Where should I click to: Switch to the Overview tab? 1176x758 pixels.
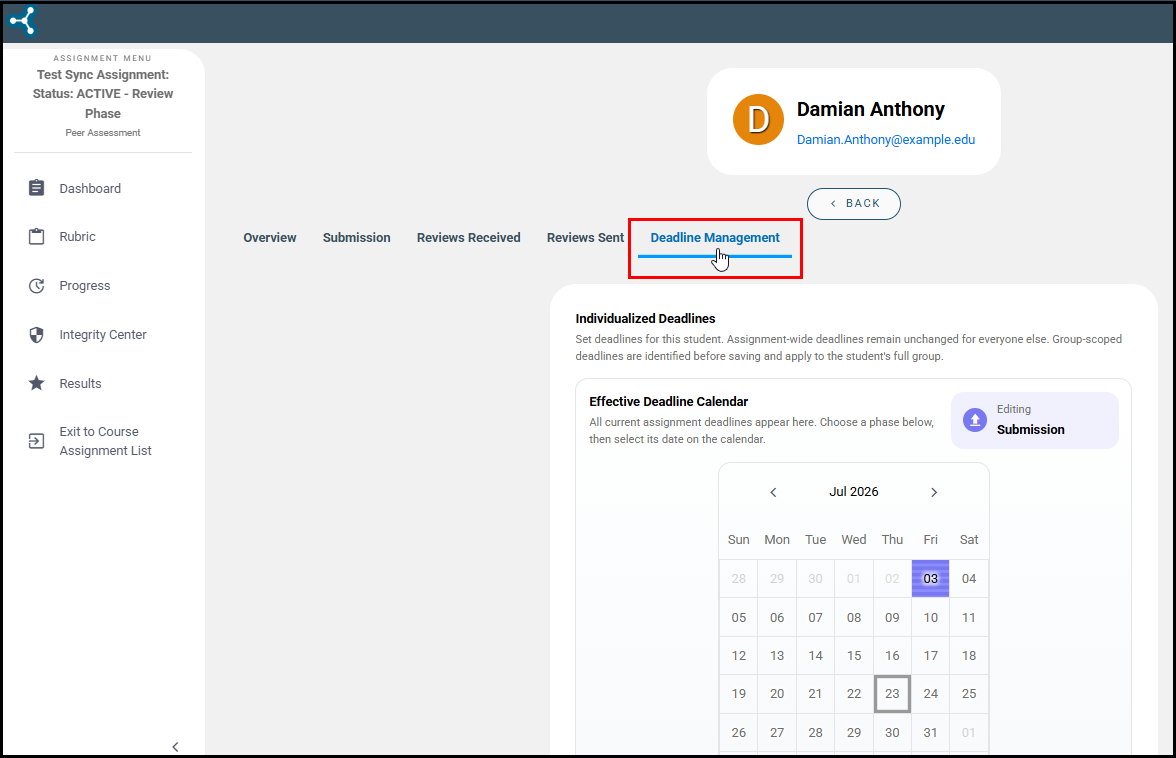pos(270,238)
